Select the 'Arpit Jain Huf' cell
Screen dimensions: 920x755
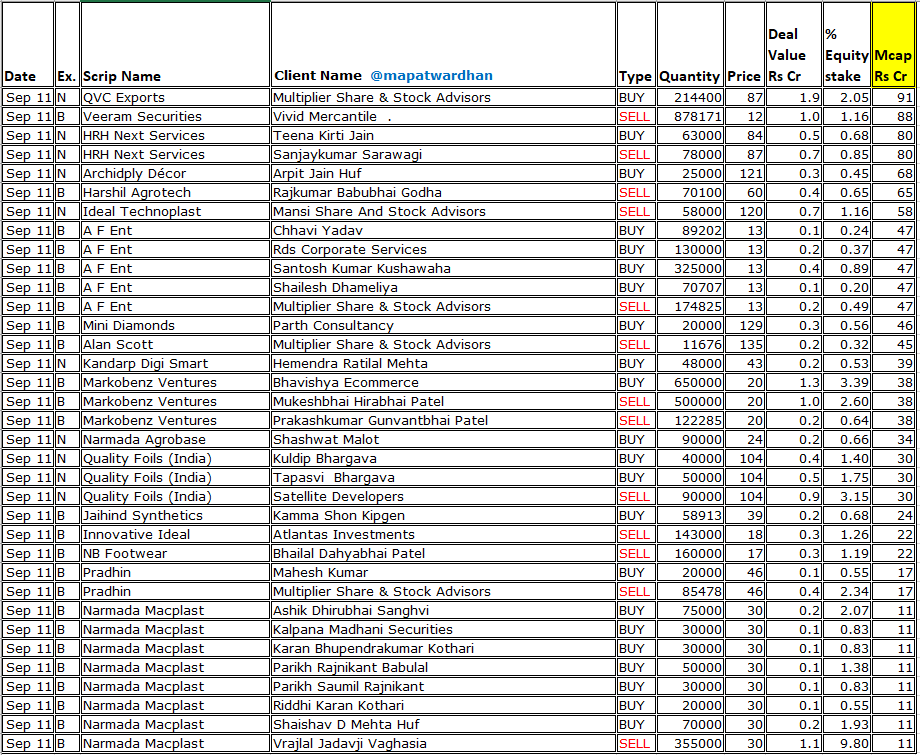pyautogui.click(x=443, y=174)
